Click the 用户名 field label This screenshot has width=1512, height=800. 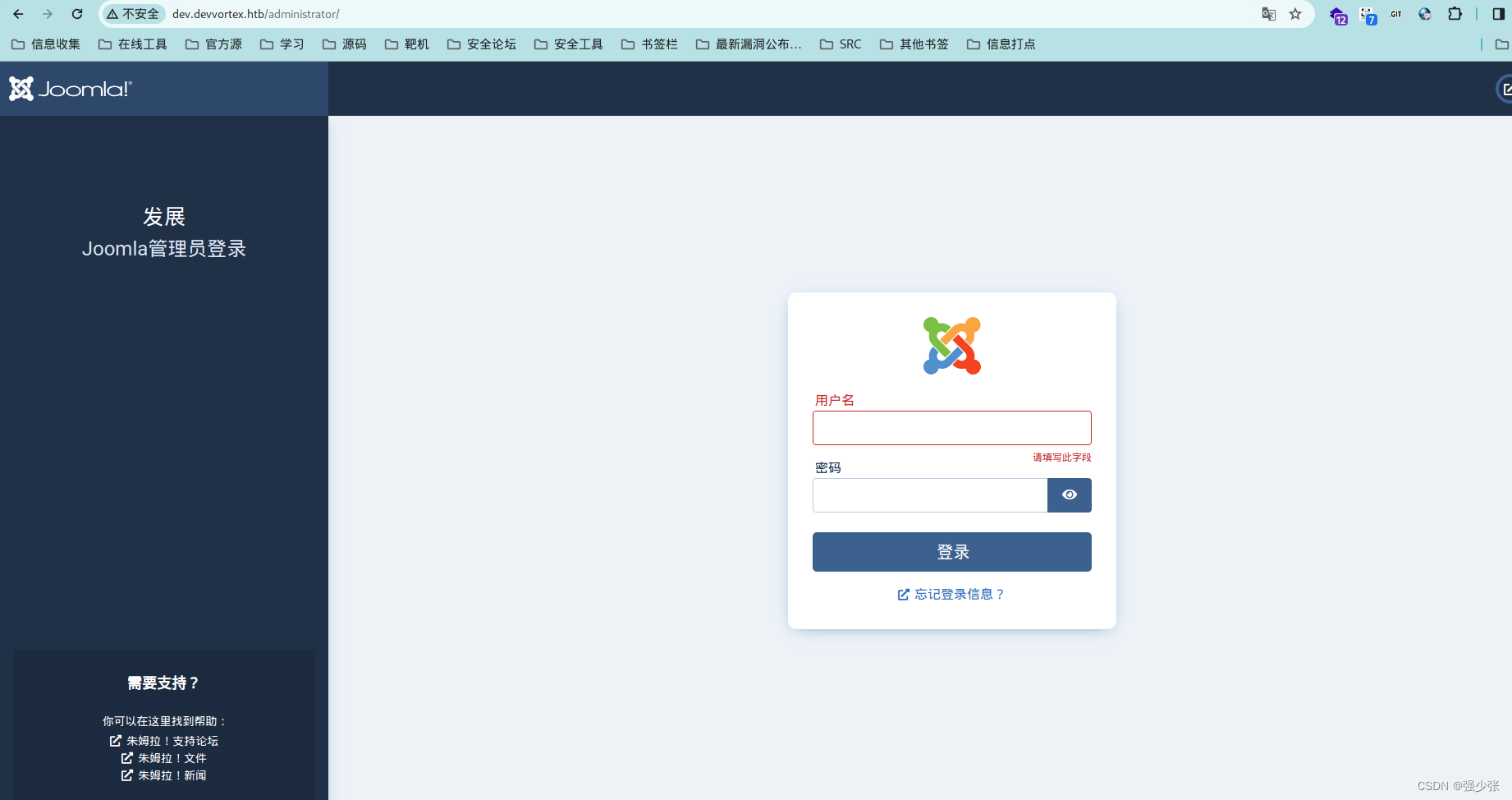(x=835, y=400)
